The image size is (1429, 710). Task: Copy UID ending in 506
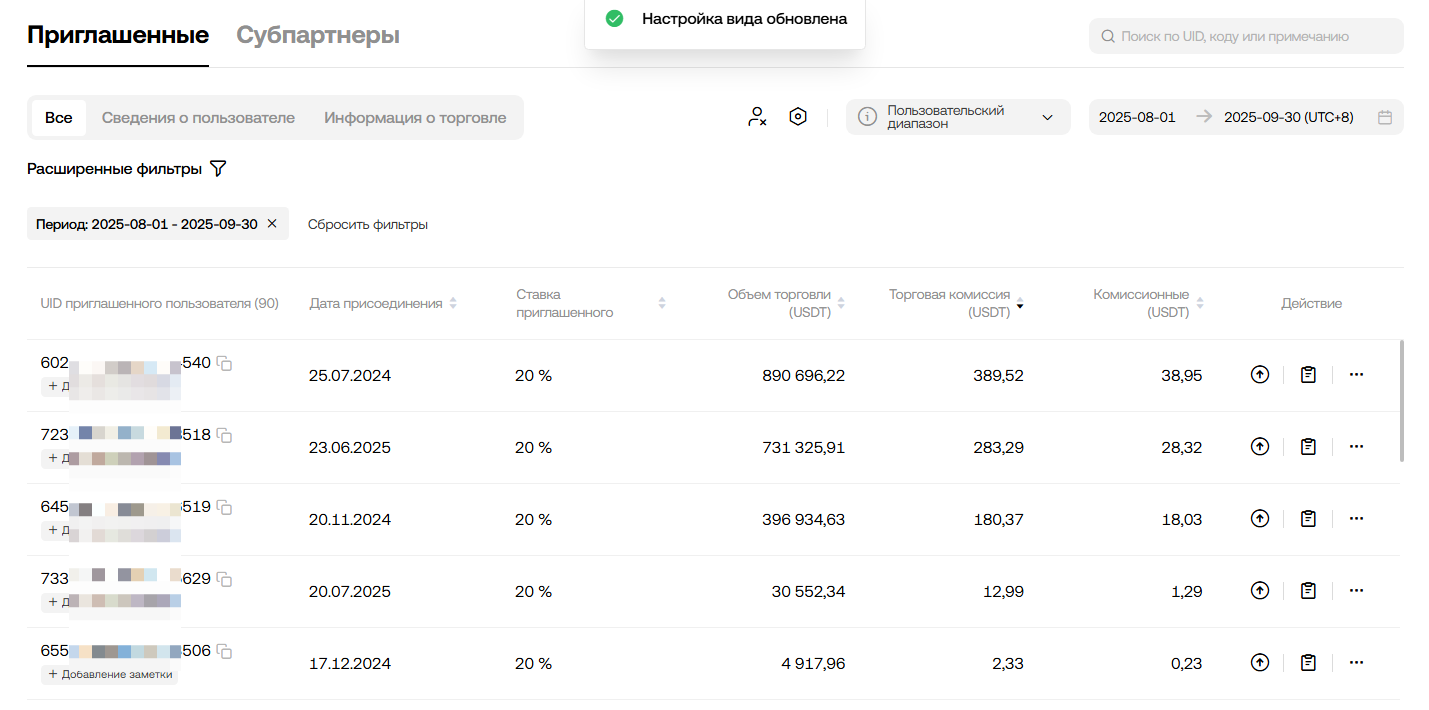pos(225,652)
